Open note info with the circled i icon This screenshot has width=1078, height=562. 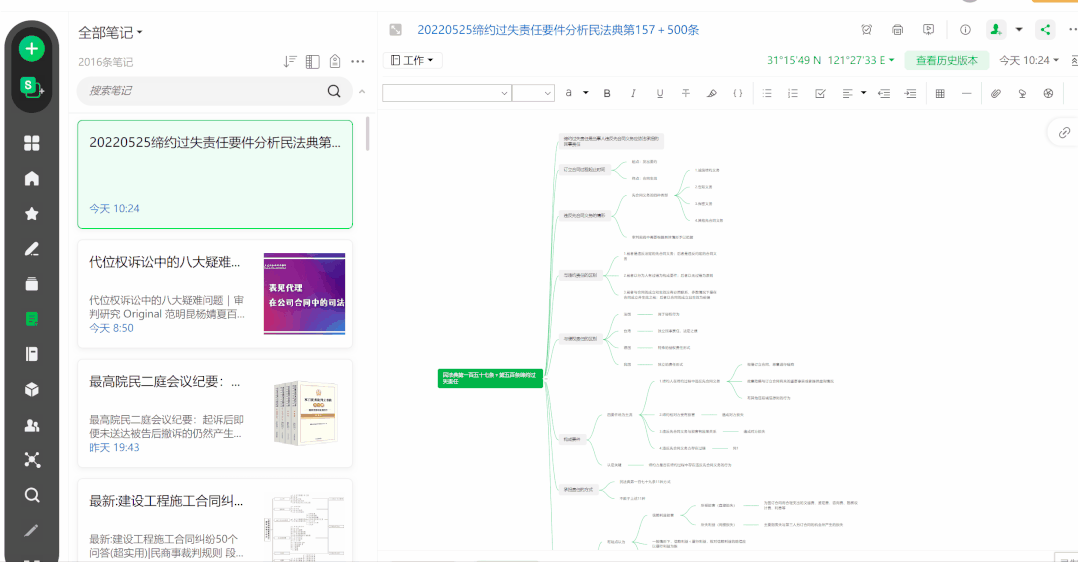click(x=965, y=30)
